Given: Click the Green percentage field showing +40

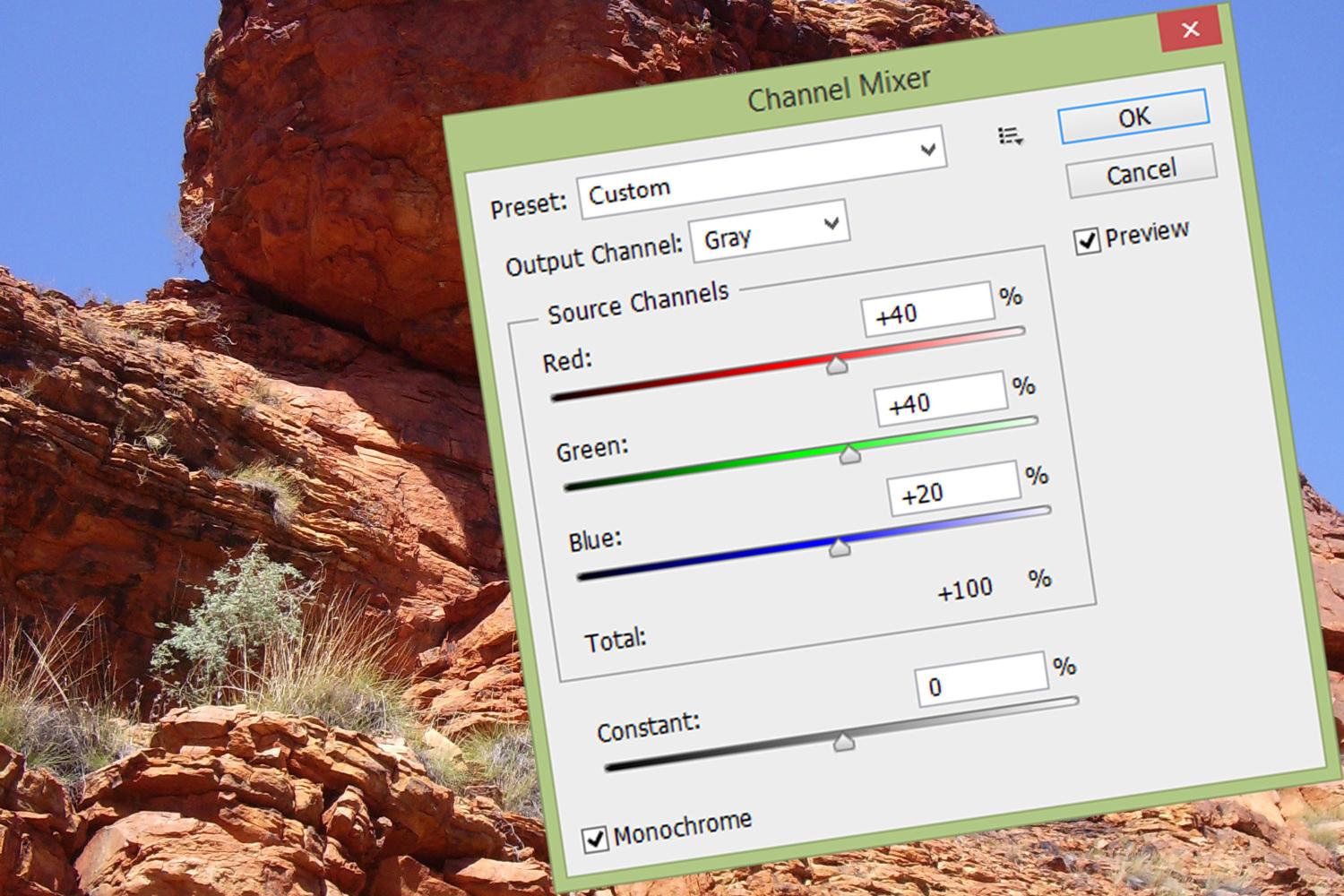Looking at the screenshot, I should click(942, 399).
